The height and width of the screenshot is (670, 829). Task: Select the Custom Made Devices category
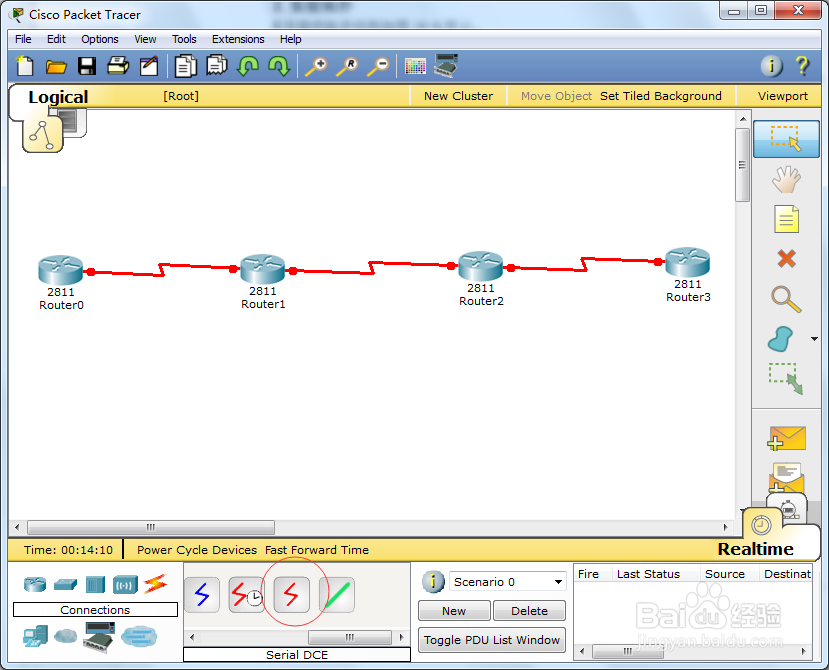[x=99, y=637]
